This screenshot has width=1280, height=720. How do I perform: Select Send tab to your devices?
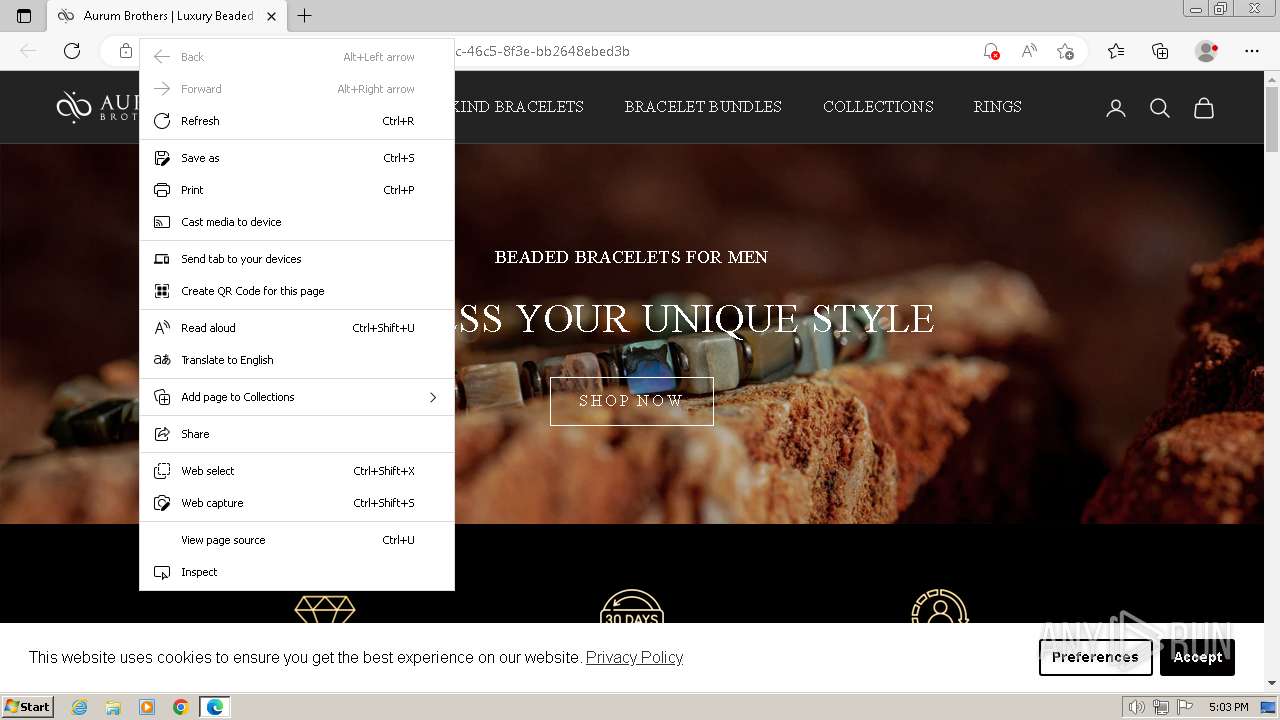(x=297, y=259)
